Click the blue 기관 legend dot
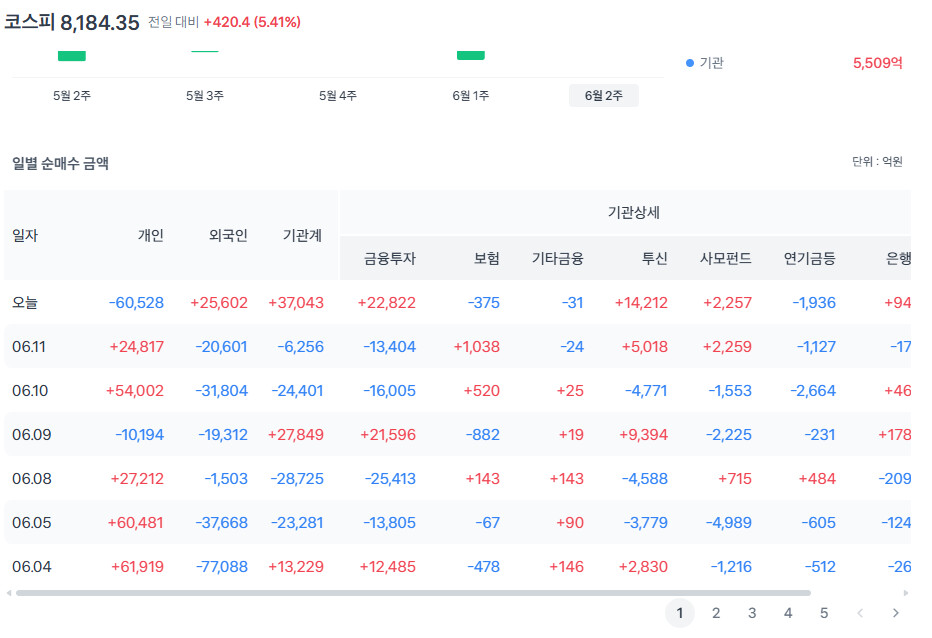This screenshot has width=932, height=638. click(x=689, y=63)
